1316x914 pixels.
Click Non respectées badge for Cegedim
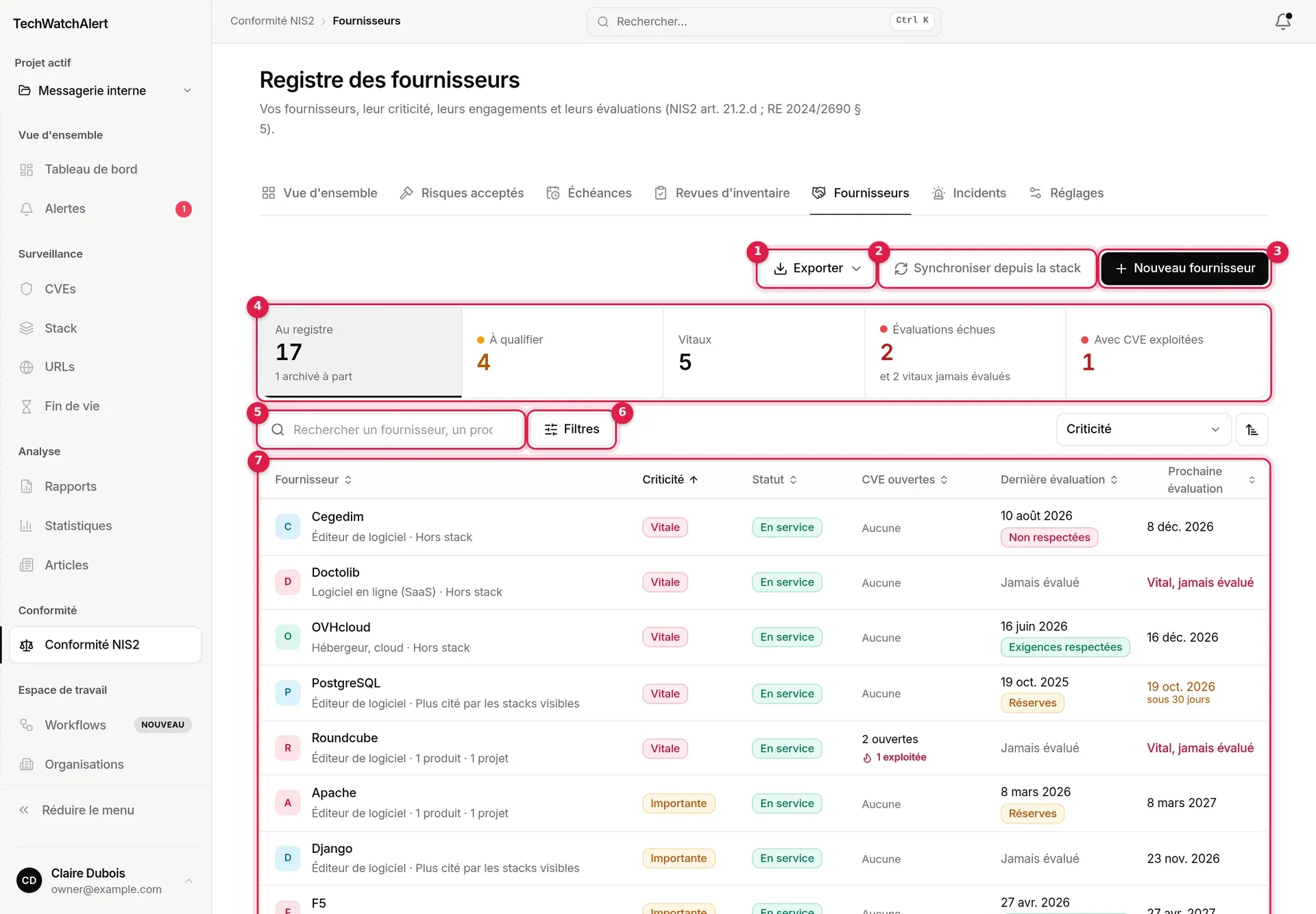tap(1049, 538)
